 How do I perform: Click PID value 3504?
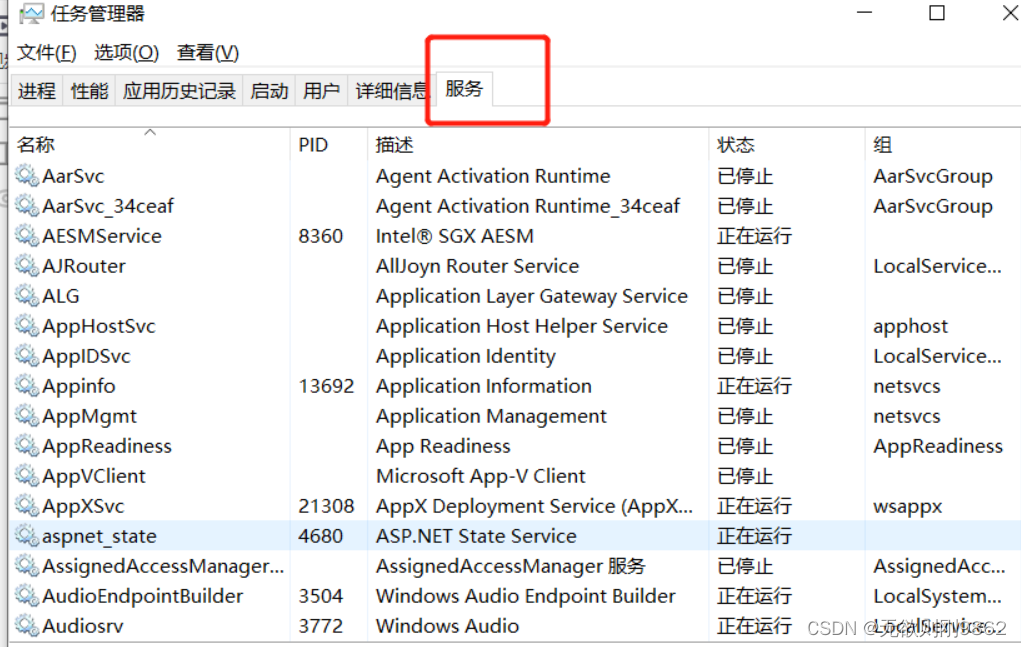point(320,596)
